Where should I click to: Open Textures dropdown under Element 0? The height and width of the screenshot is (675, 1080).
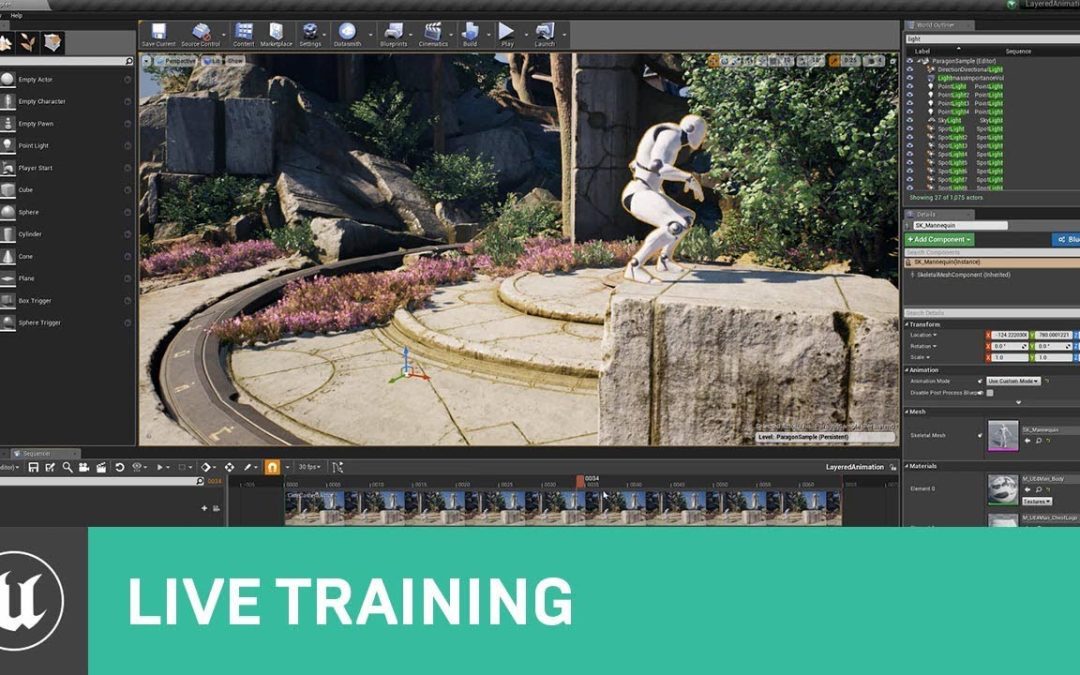pos(1037,501)
